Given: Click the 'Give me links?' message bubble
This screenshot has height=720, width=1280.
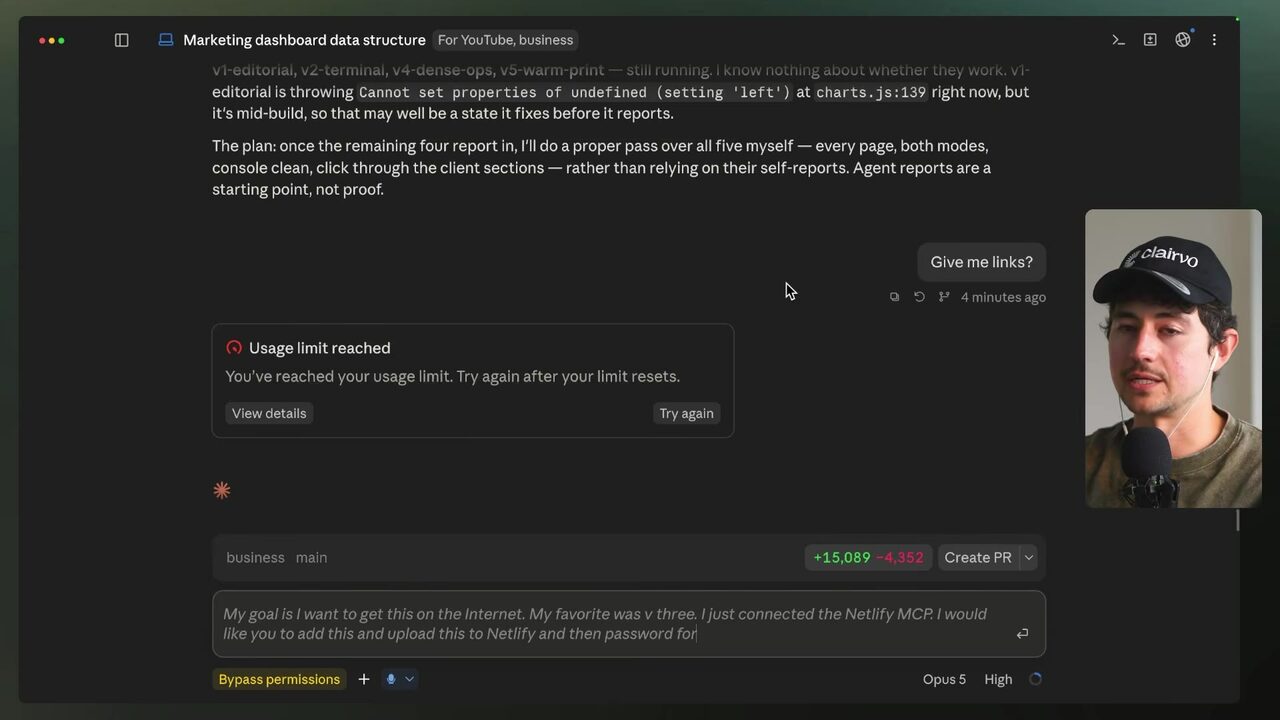Looking at the screenshot, I should (981, 262).
